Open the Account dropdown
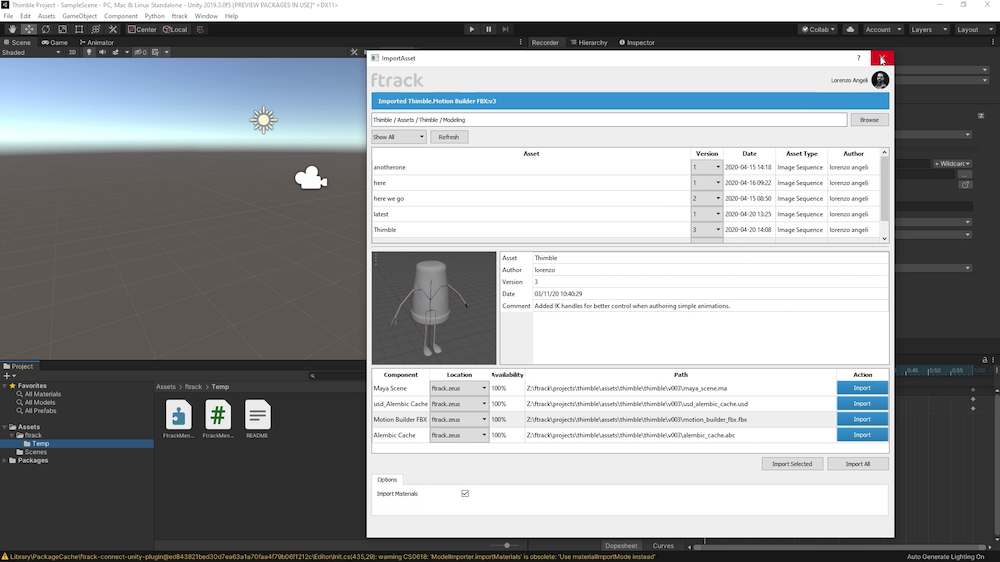The image size is (1000, 562). point(883,29)
